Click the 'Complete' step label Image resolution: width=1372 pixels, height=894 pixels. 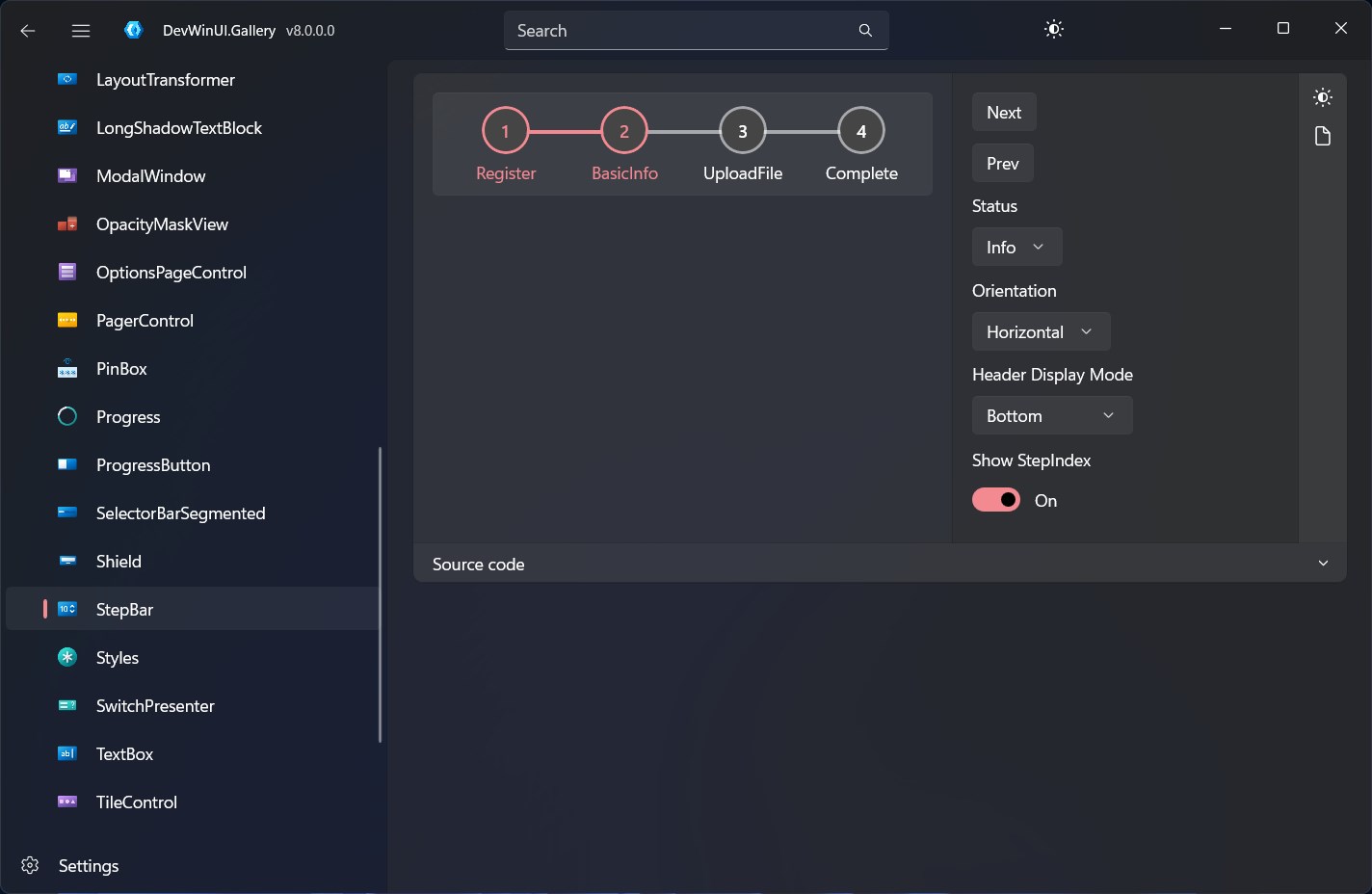pyautogui.click(x=861, y=173)
